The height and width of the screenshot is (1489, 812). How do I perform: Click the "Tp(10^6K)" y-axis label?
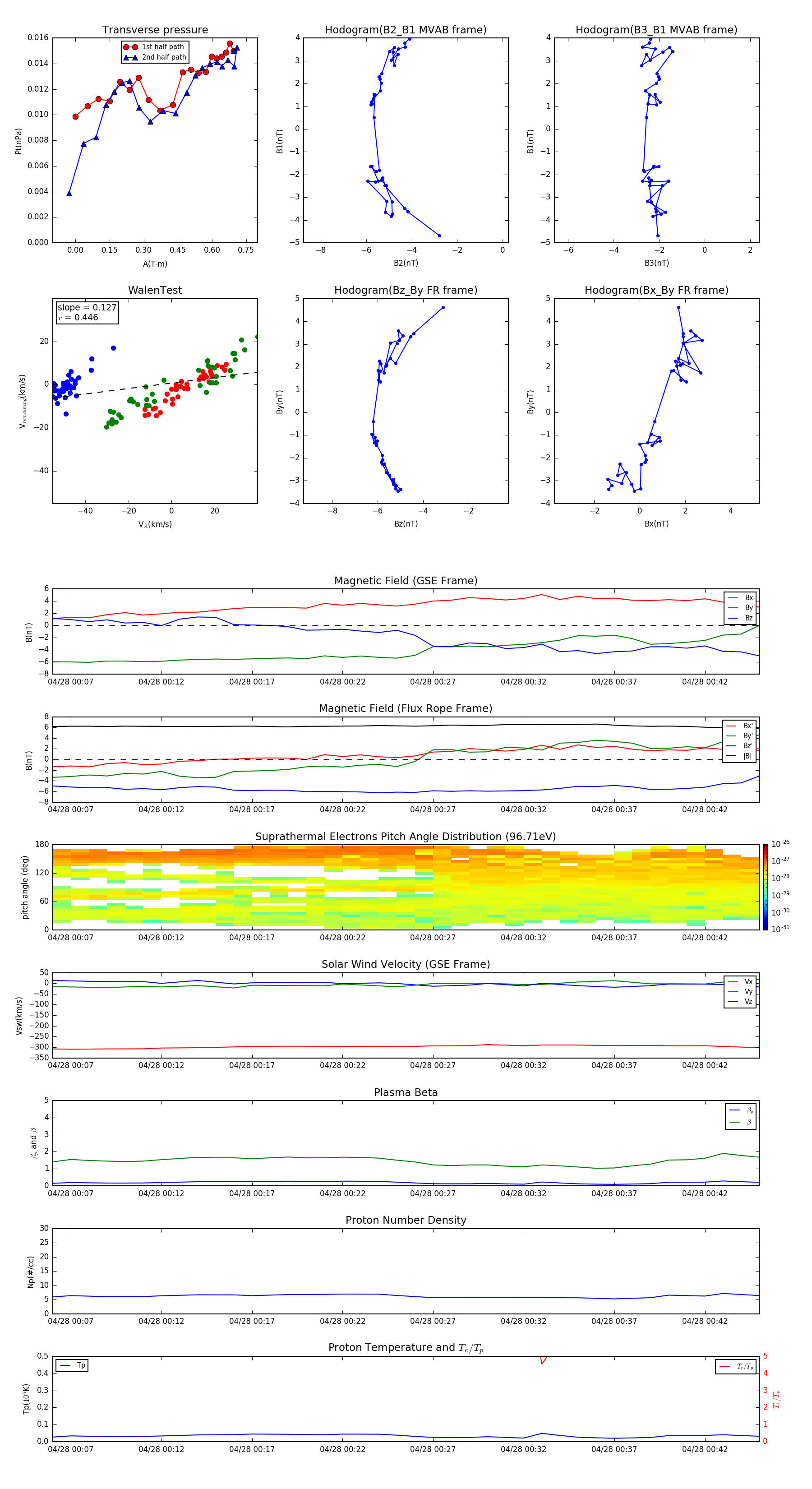coord(26,1399)
